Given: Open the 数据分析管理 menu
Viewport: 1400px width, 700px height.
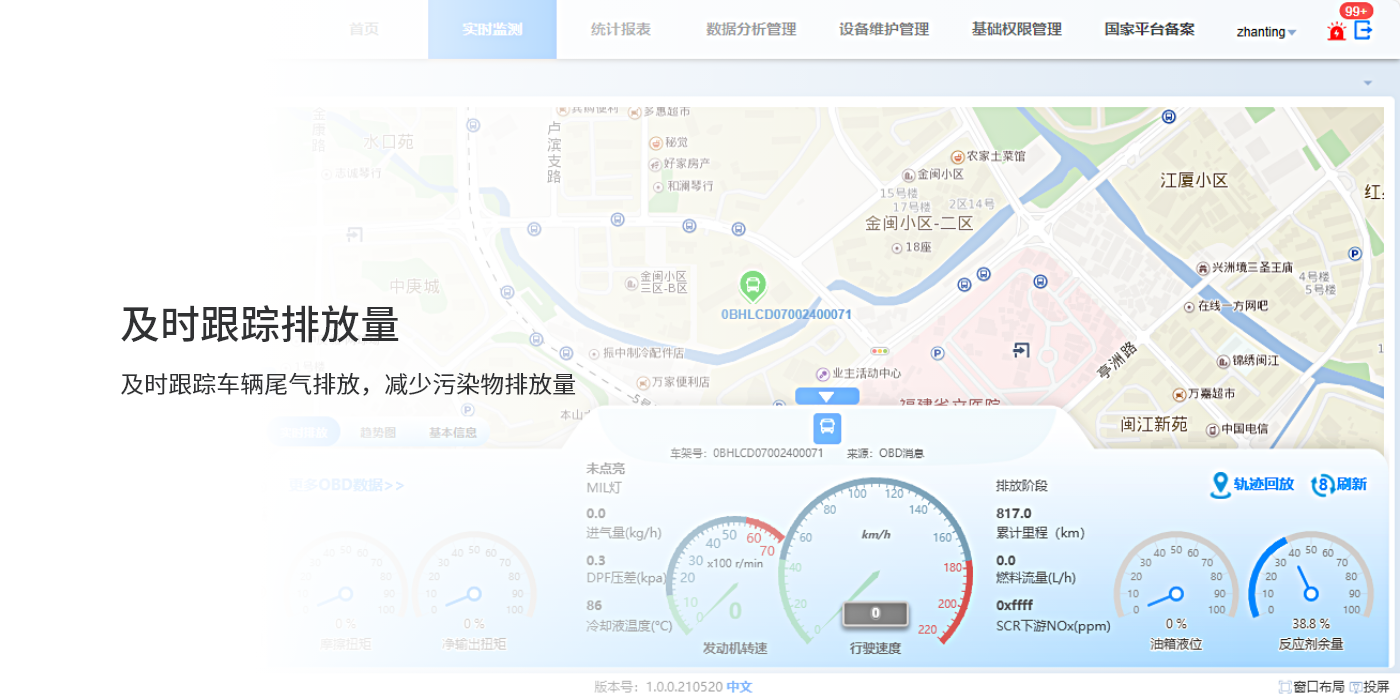Looking at the screenshot, I should pyautogui.click(x=751, y=29).
